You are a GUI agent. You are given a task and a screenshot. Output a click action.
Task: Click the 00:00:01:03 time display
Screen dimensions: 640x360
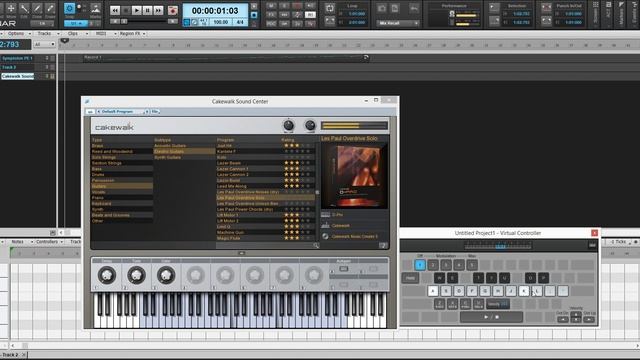coord(215,11)
